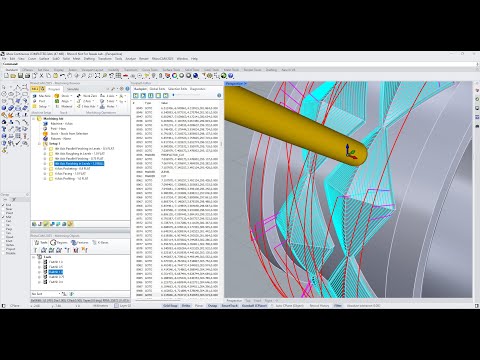Click the New file icon in toolbar
The height and width of the screenshot is (360, 480).
(6, 76)
